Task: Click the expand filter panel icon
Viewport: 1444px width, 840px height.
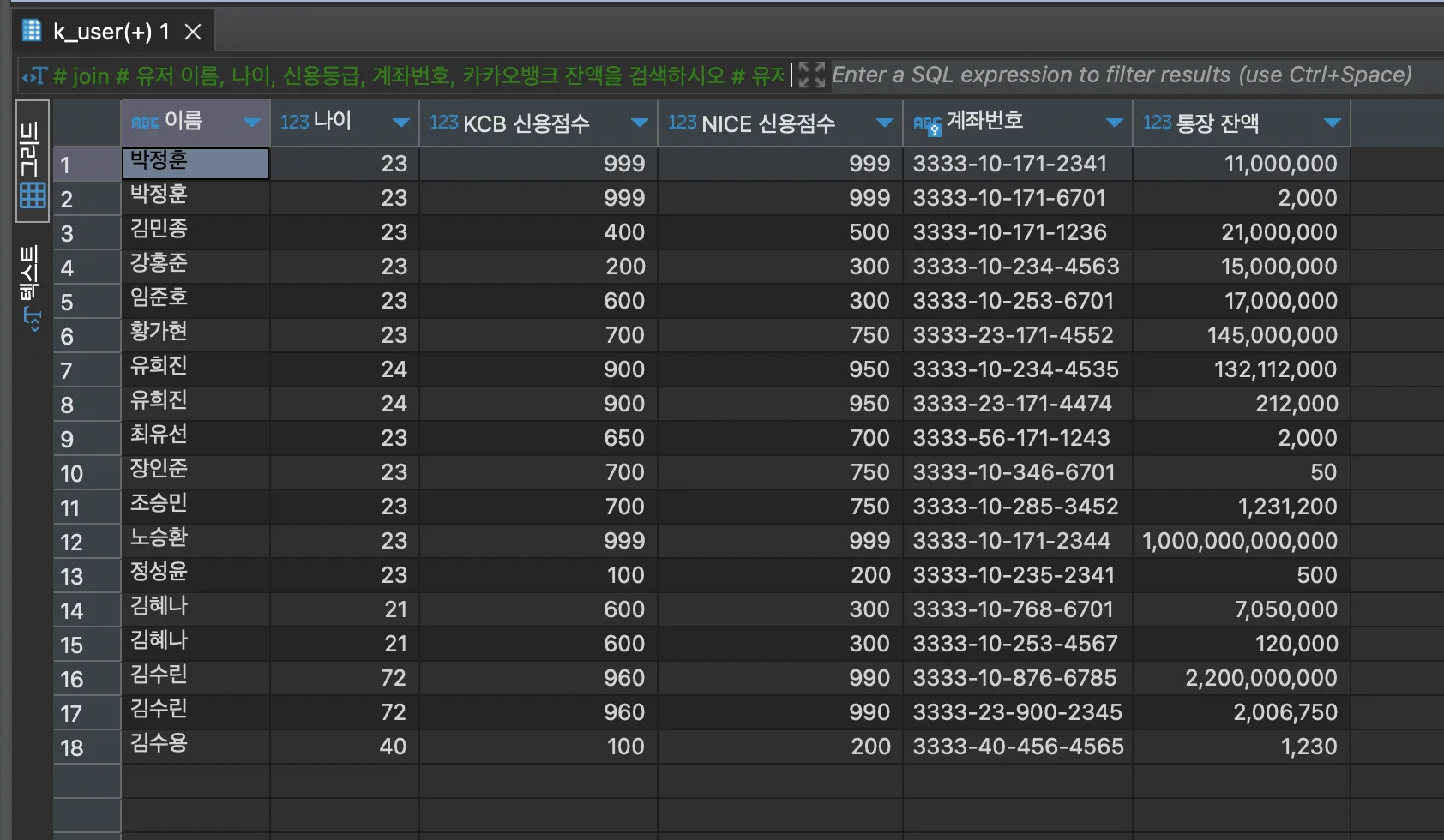Action: [x=811, y=75]
